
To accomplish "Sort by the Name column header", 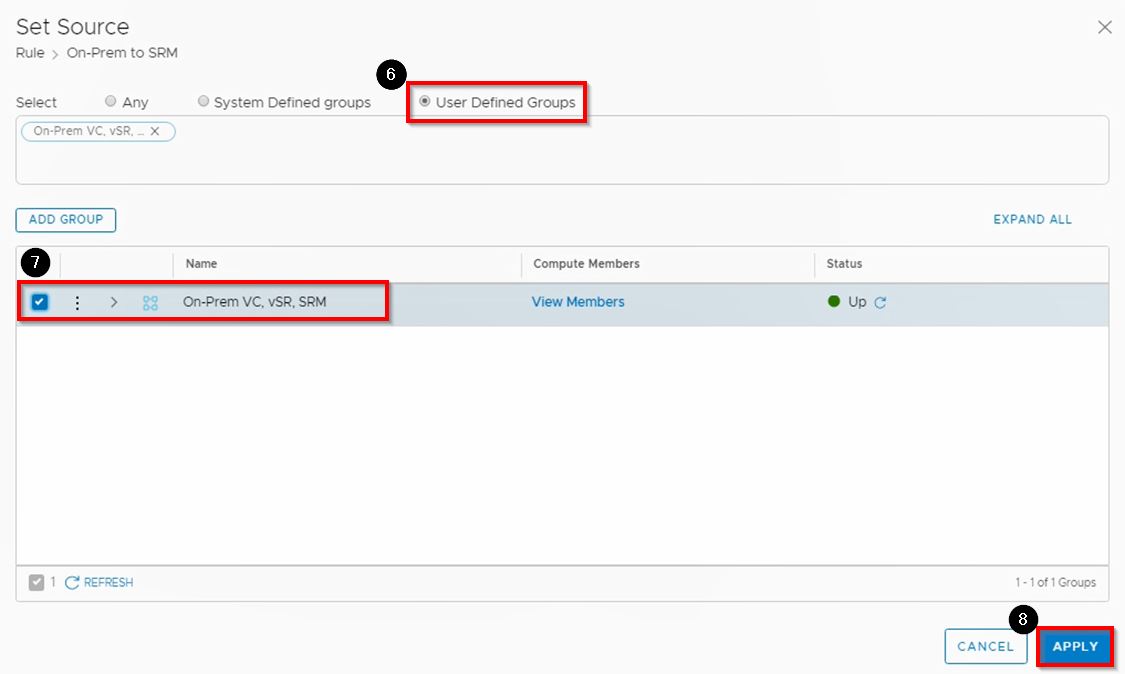I will [x=201, y=264].
